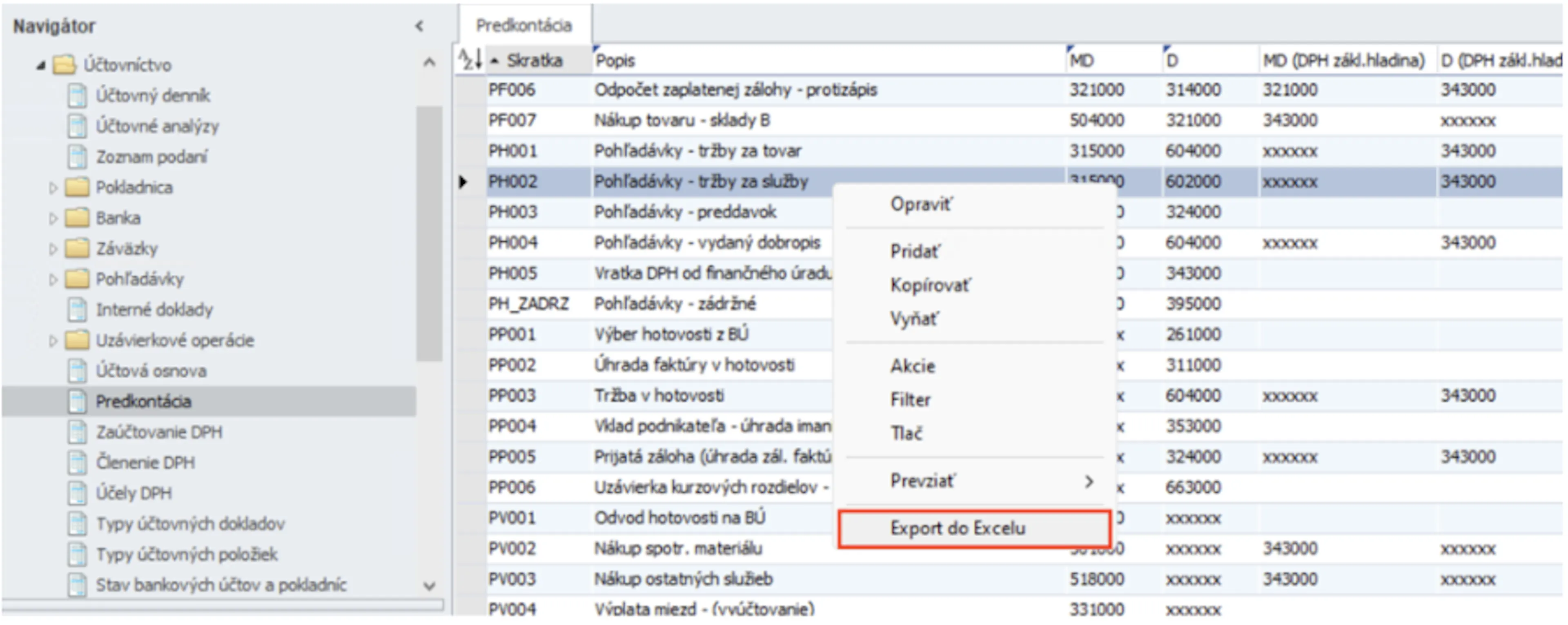Select the PF006 row
The image size is (1568, 625).
pos(1024,90)
